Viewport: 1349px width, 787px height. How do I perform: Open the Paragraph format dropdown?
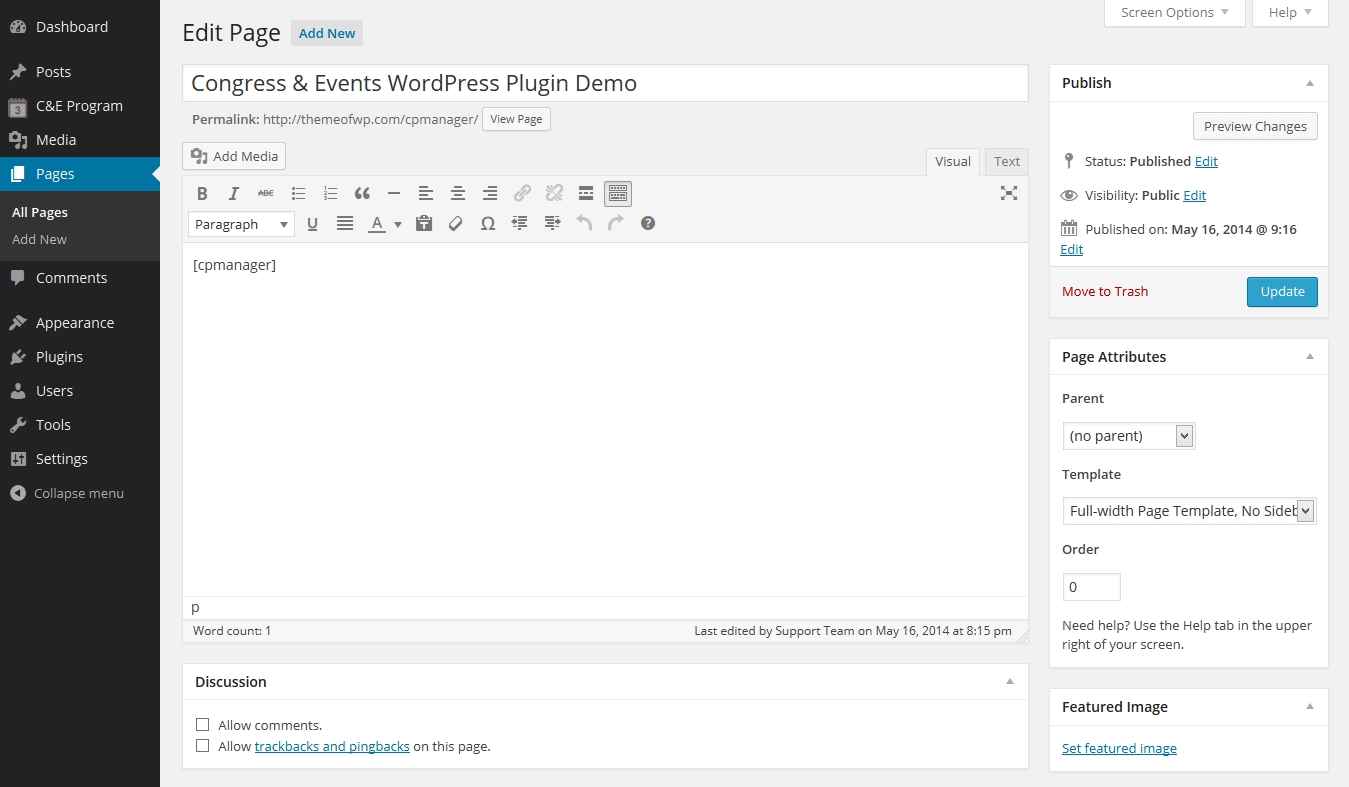coord(241,224)
